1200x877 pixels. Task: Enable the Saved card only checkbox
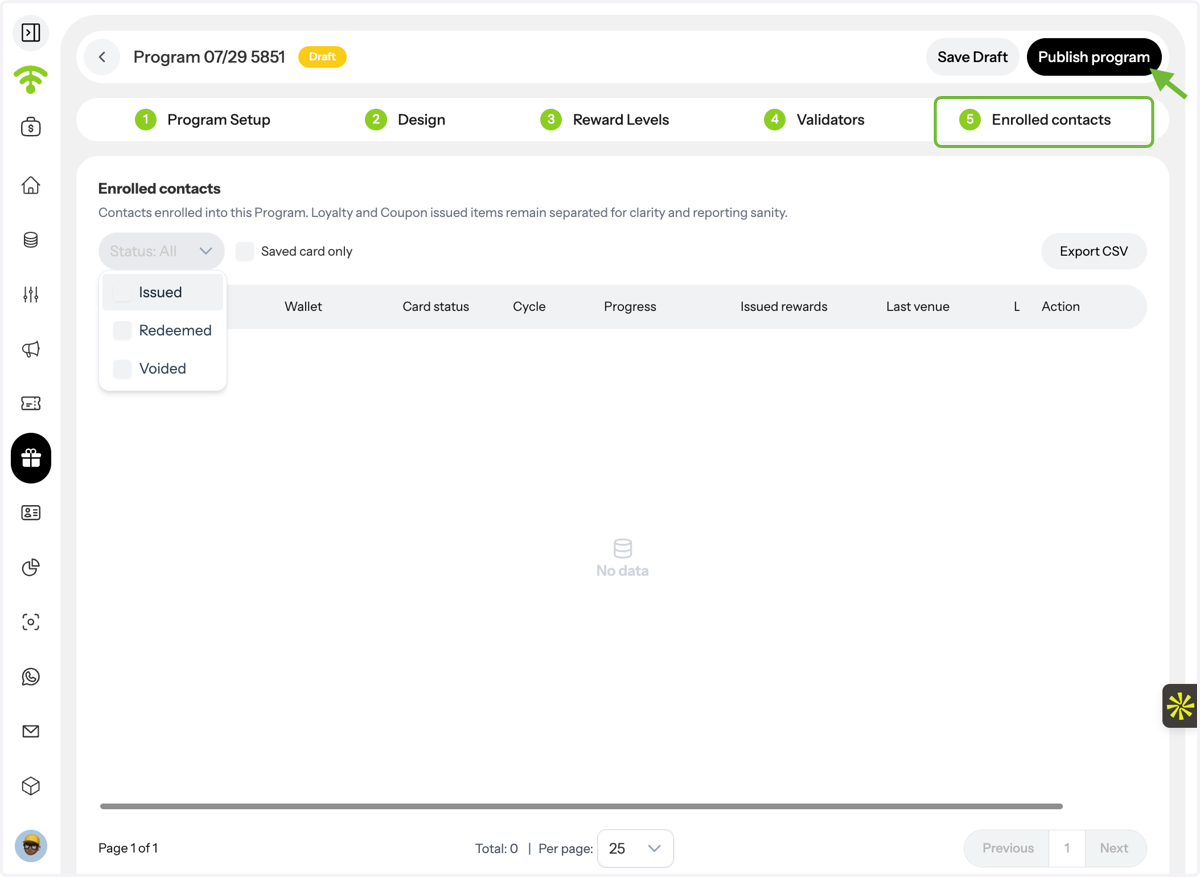click(x=244, y=251)
